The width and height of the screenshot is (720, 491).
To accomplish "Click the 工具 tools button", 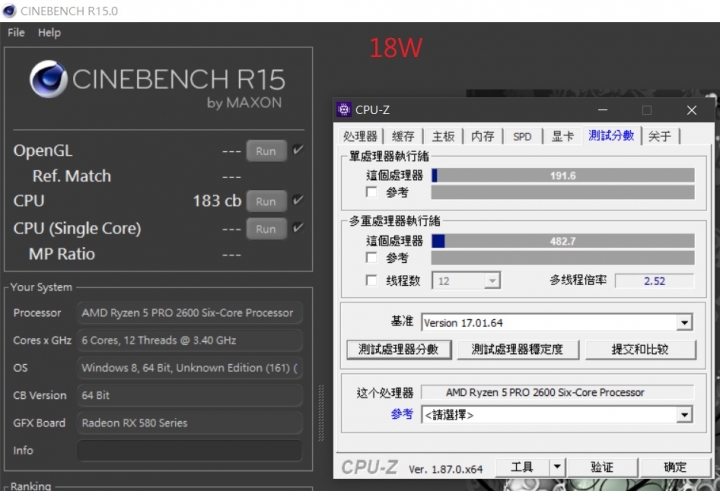I will click(x=522, y=467).
